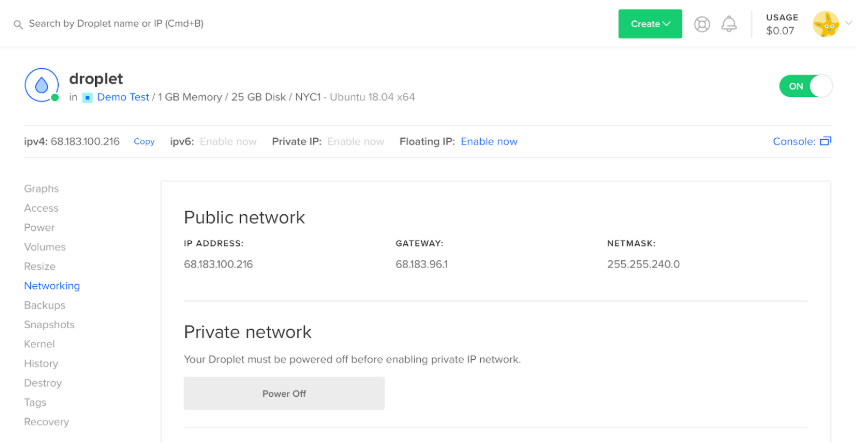Copy the ipv4 address
Image resolution: width=856 pixels, height=443 pixels.
point(144,142)
